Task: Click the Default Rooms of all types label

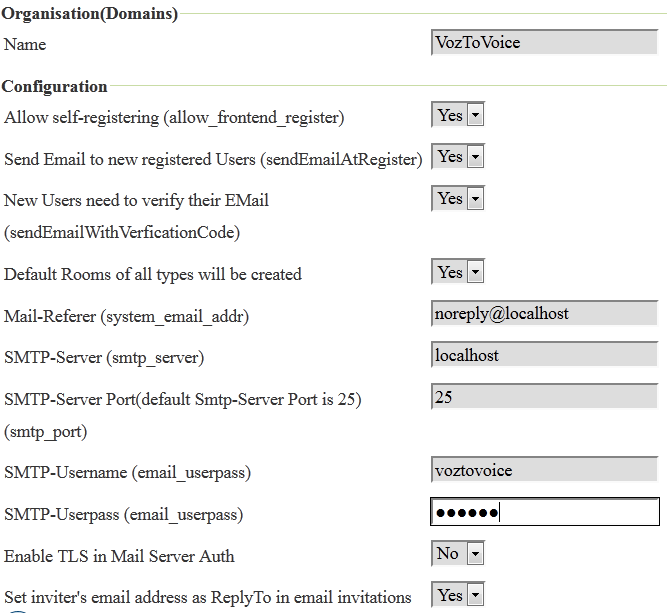Action: point(152,274)
